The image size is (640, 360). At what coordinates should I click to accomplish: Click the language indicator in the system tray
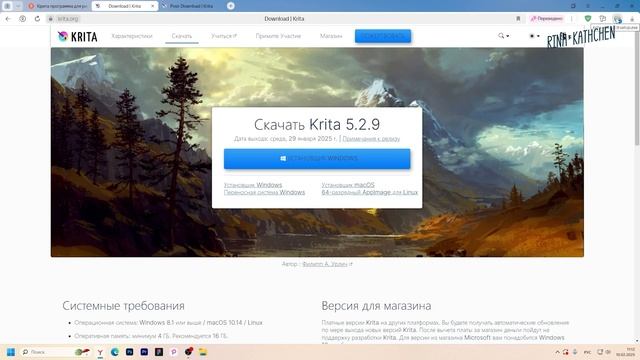587,352
